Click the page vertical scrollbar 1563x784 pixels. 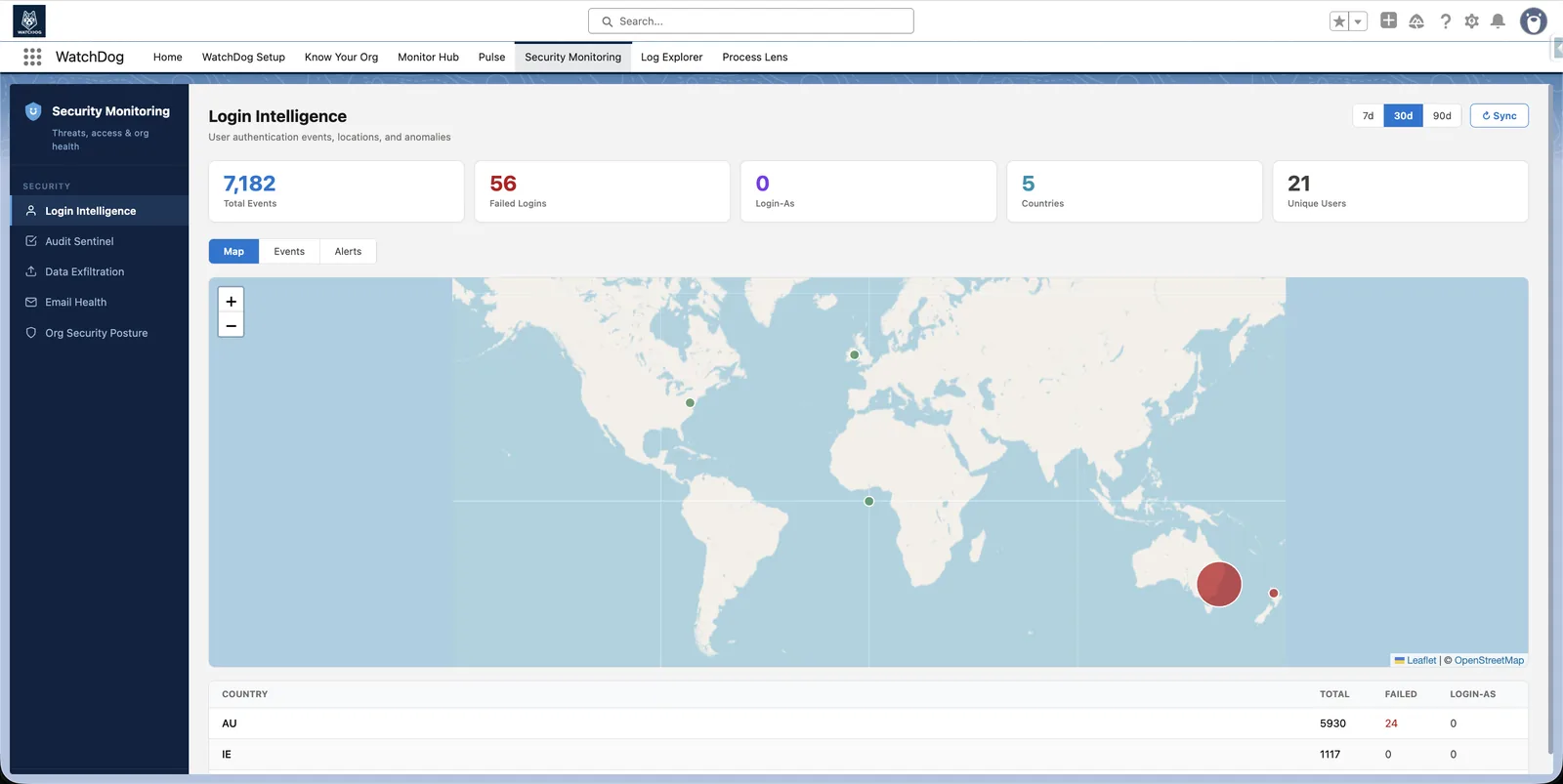[1550, 420]
